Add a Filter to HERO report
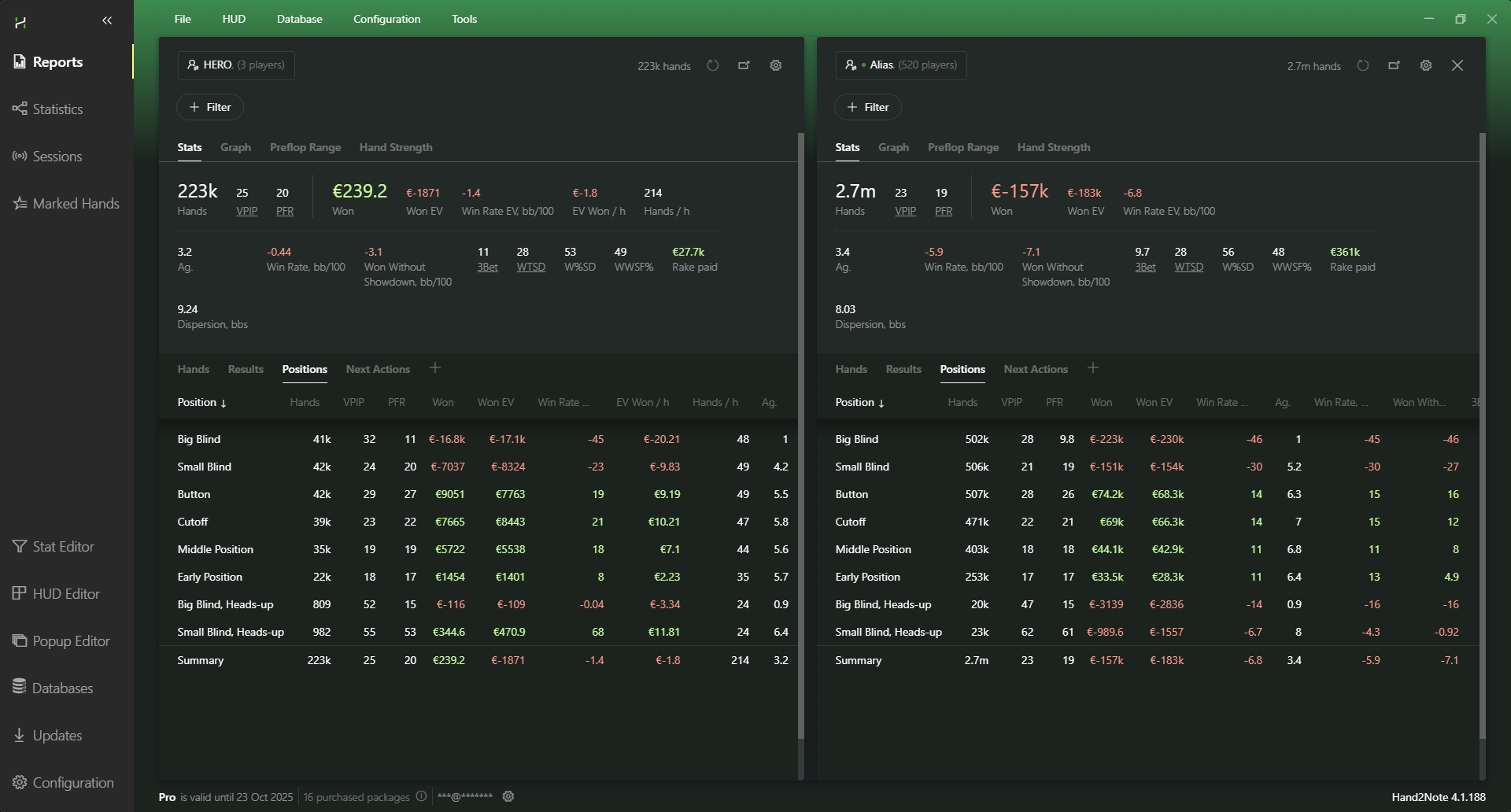 [210, 107]
